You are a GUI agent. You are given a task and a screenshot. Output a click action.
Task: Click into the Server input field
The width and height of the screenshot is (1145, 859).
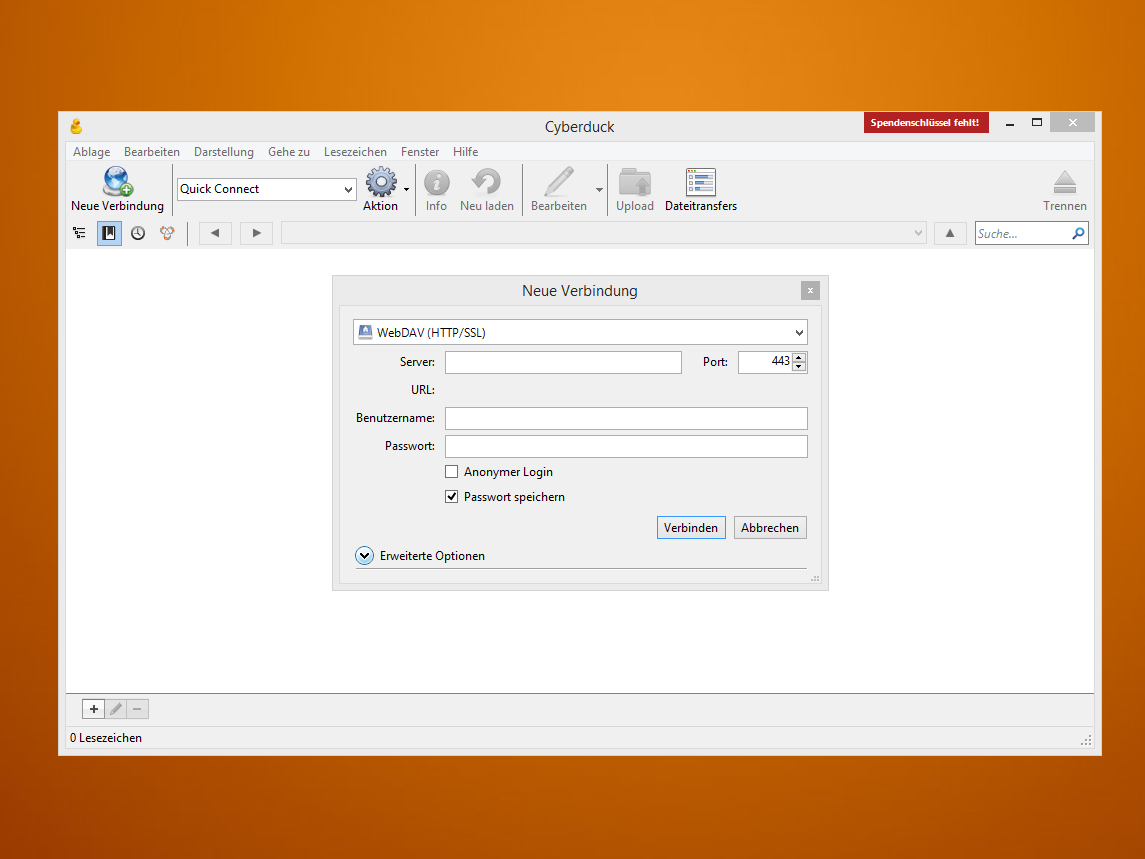pyautogui.click(x=563, y=362)
